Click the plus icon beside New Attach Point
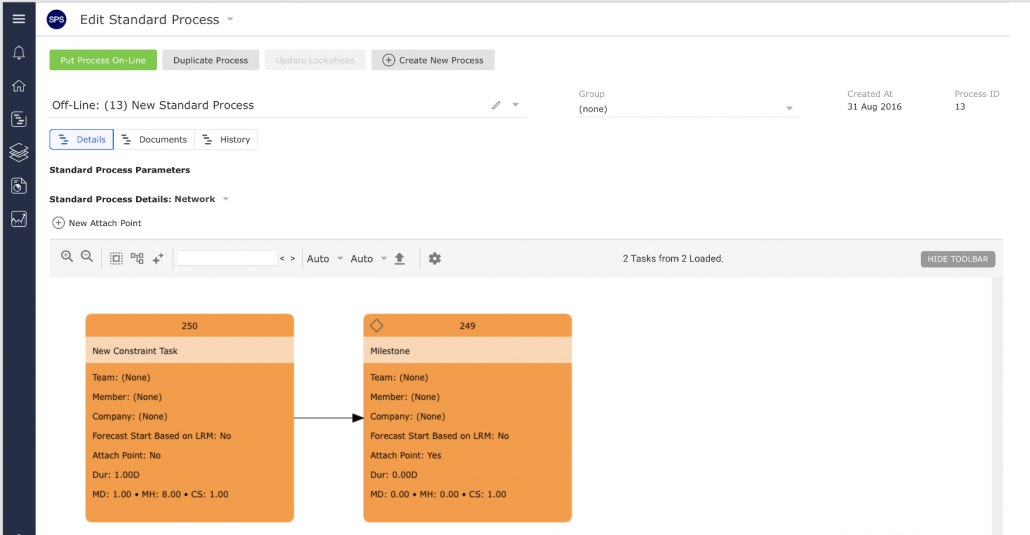Screen dimensions: 1030x535 coord(58,223)
